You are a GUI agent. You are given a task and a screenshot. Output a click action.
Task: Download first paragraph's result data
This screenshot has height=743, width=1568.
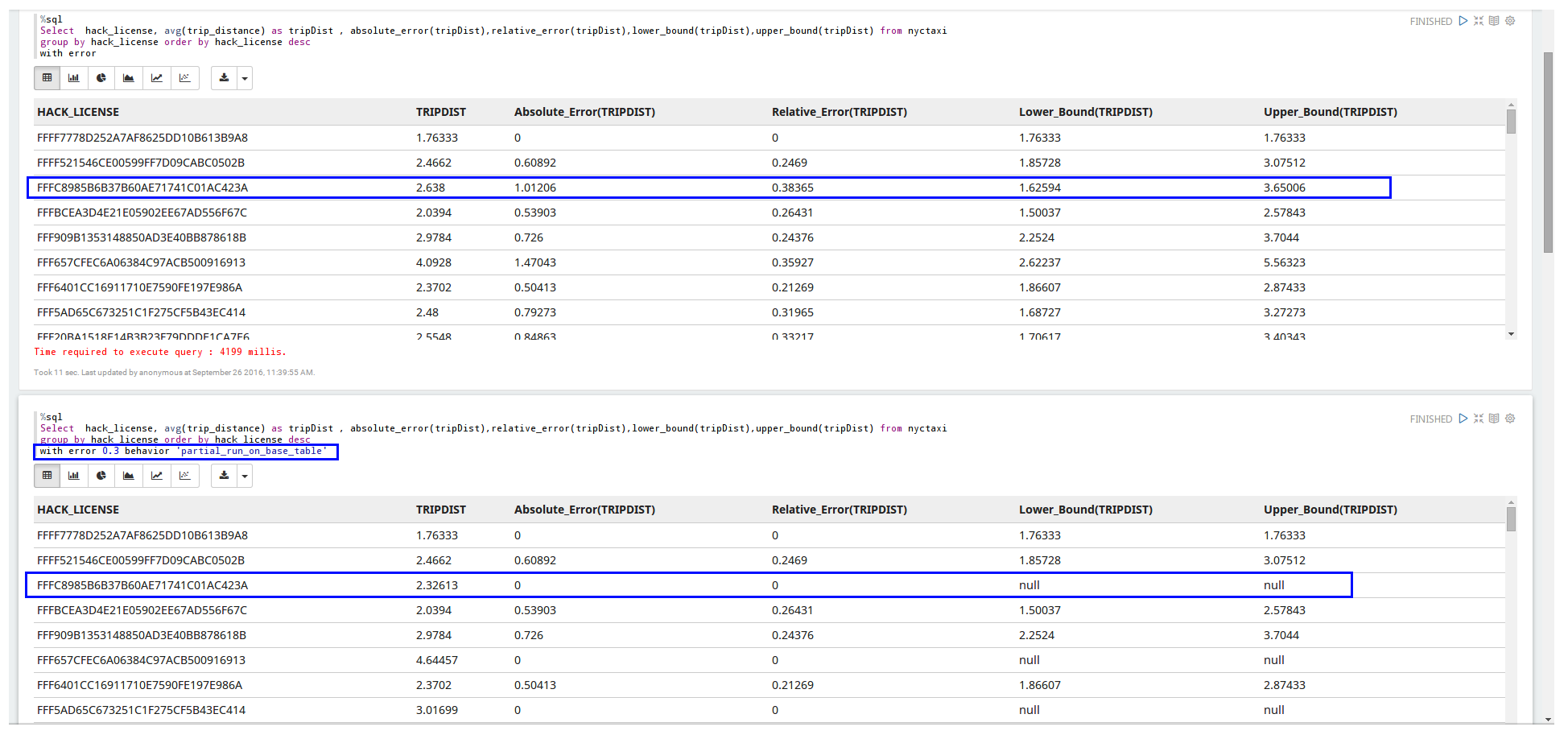pos(224,78)
